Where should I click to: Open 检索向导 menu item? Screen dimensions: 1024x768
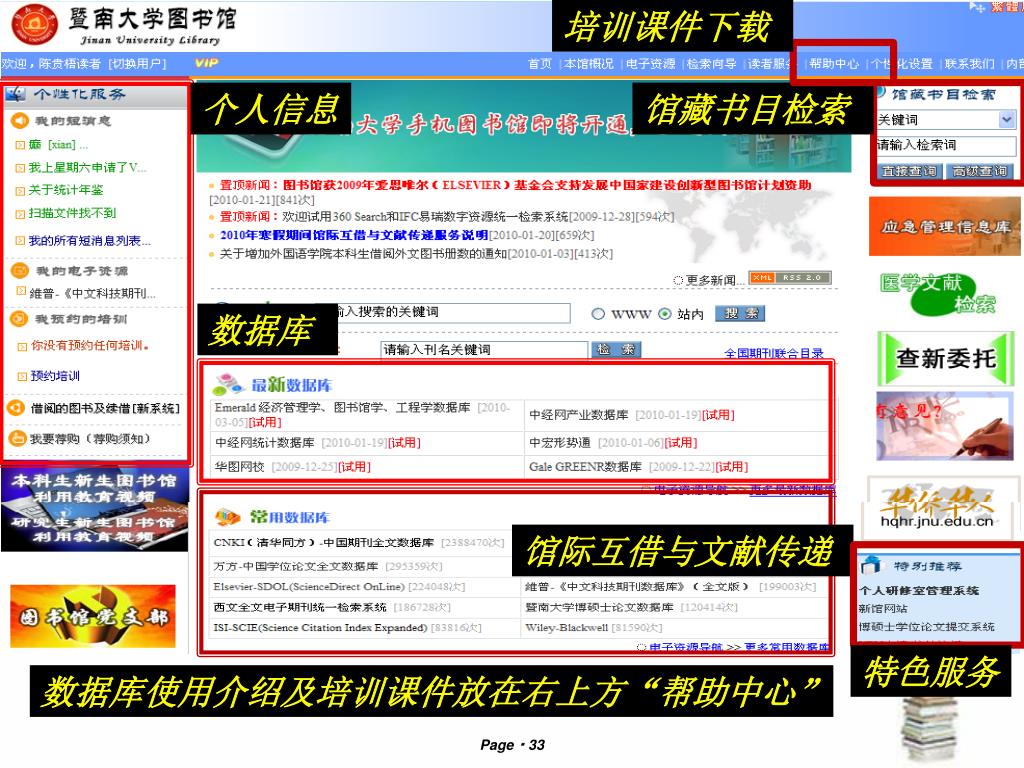click(711, 63)
